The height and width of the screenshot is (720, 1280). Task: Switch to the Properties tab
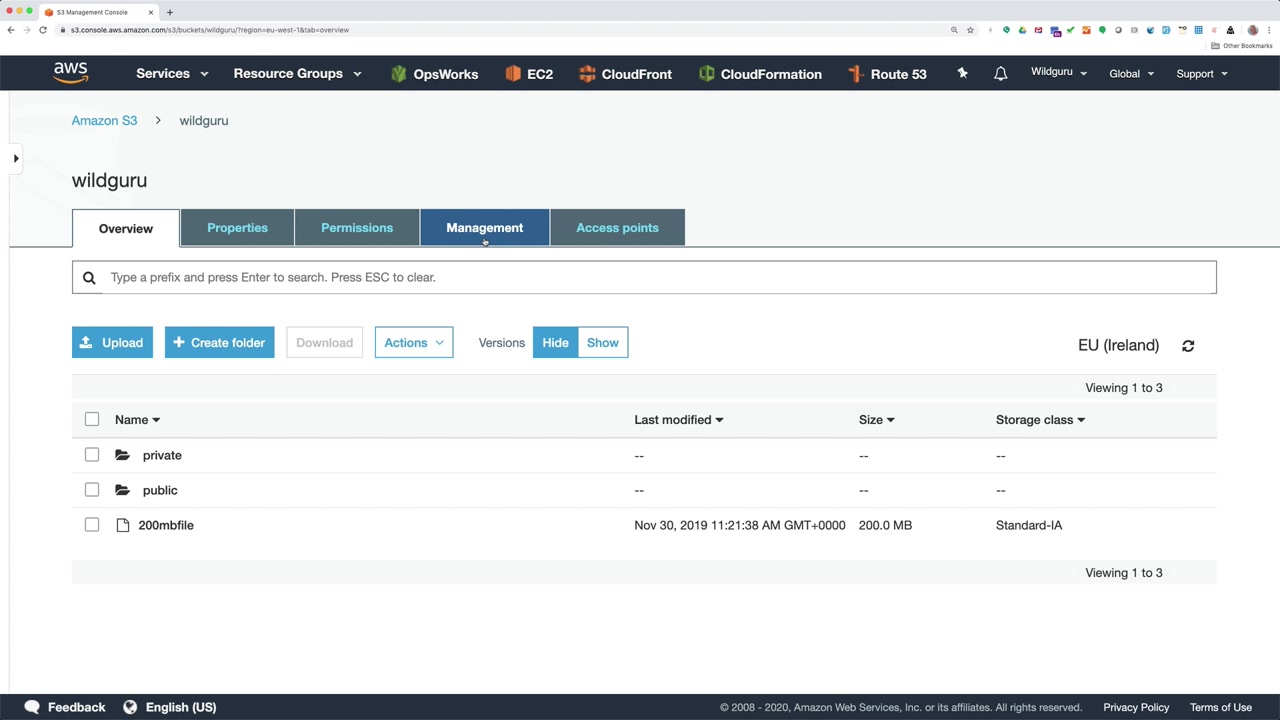pos(237,228)
